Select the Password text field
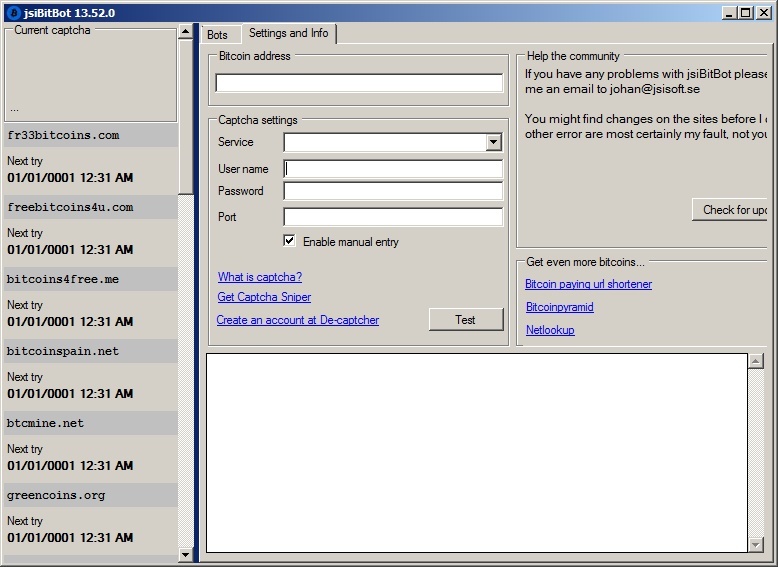 393,191
